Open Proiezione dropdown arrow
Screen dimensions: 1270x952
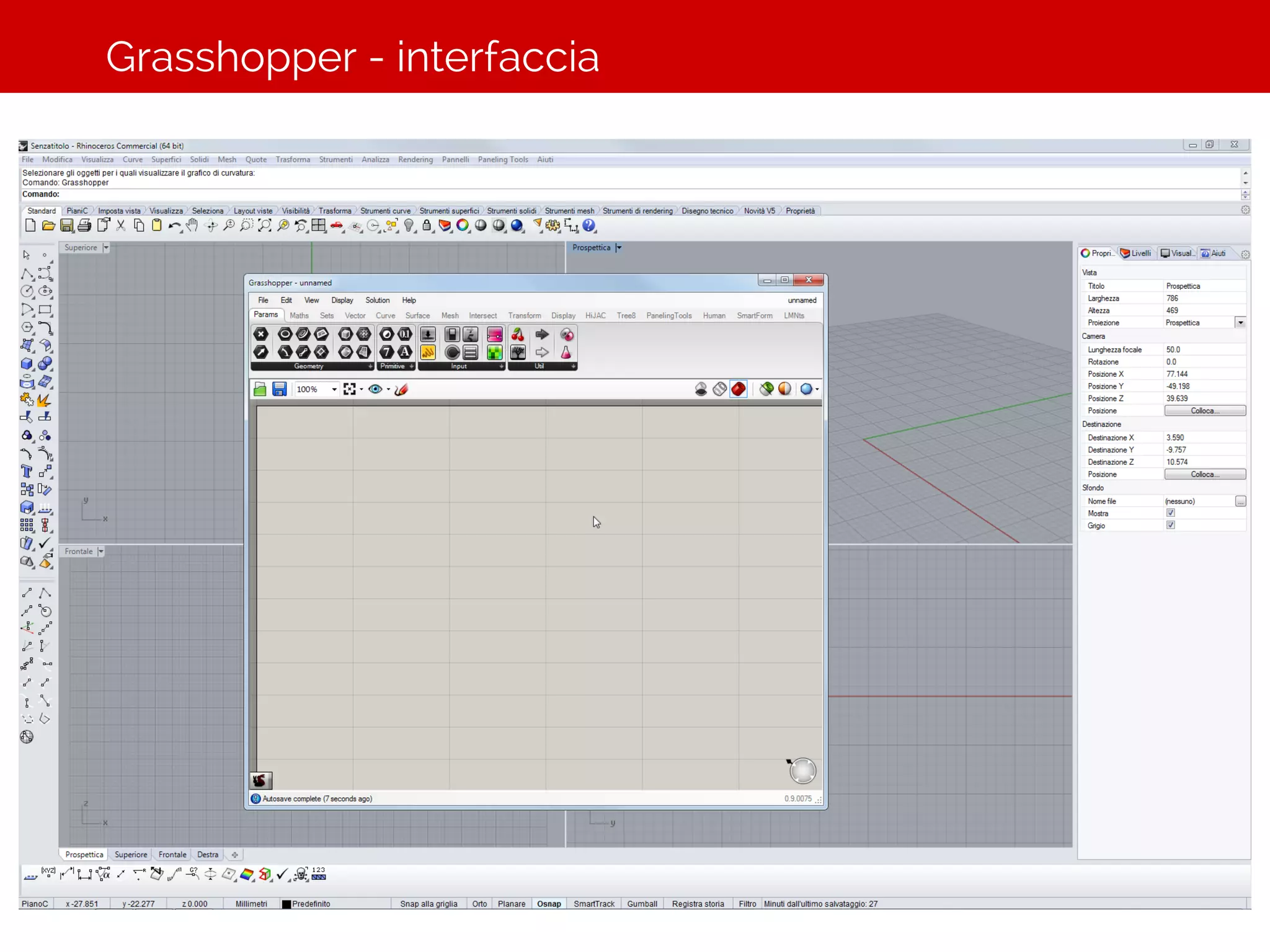tap(1240, 322)
